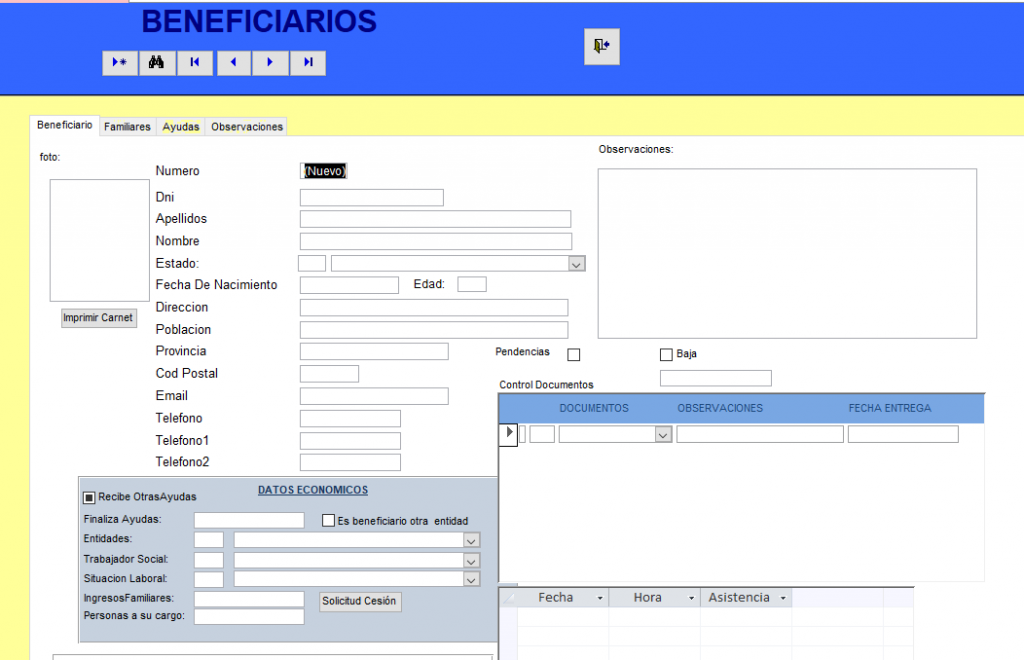Go to first record arrow icon
1024x660 pixels.
tap(194, 63)
